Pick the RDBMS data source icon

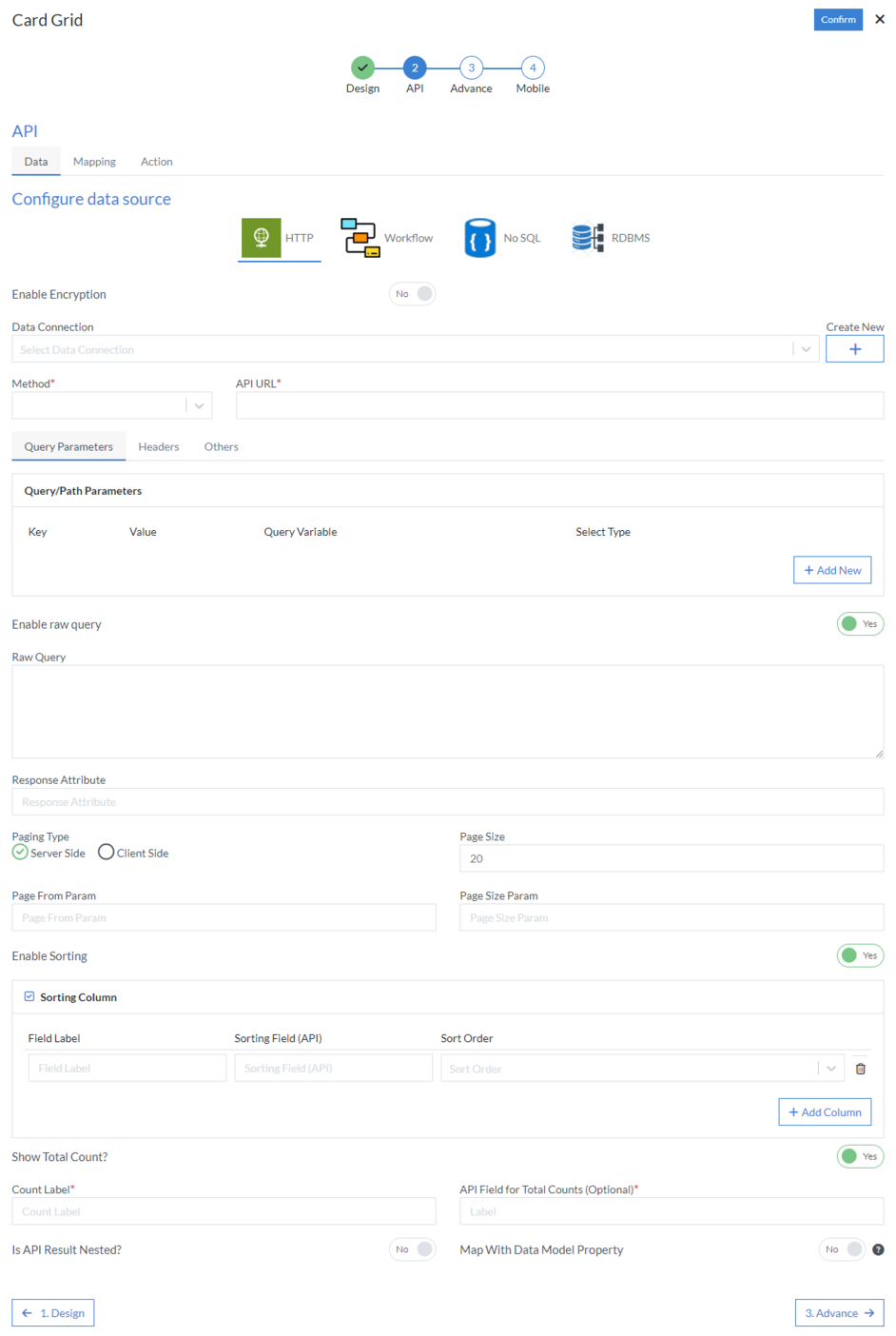(586, 238)
